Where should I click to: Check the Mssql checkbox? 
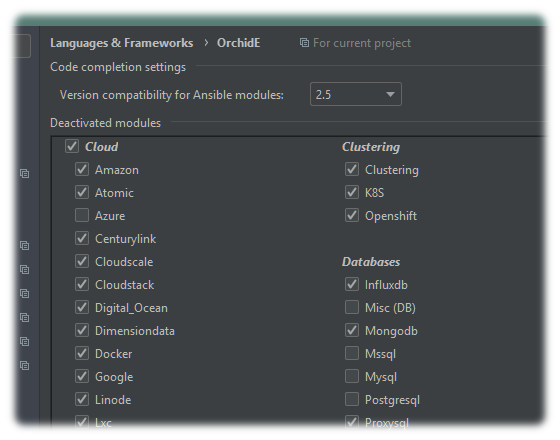352,354
